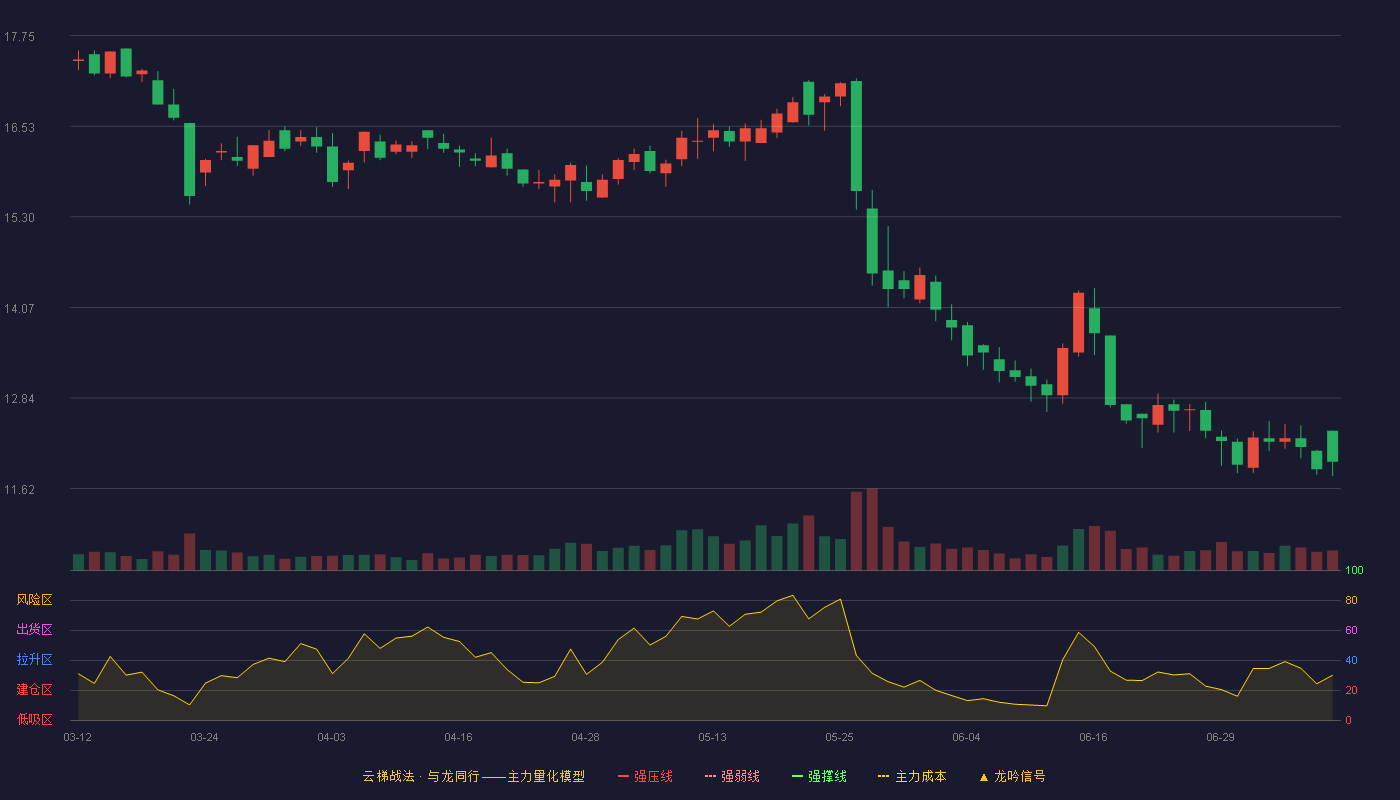
Task: Click the green 100 indicator scale label
Action: (1354, 570)
